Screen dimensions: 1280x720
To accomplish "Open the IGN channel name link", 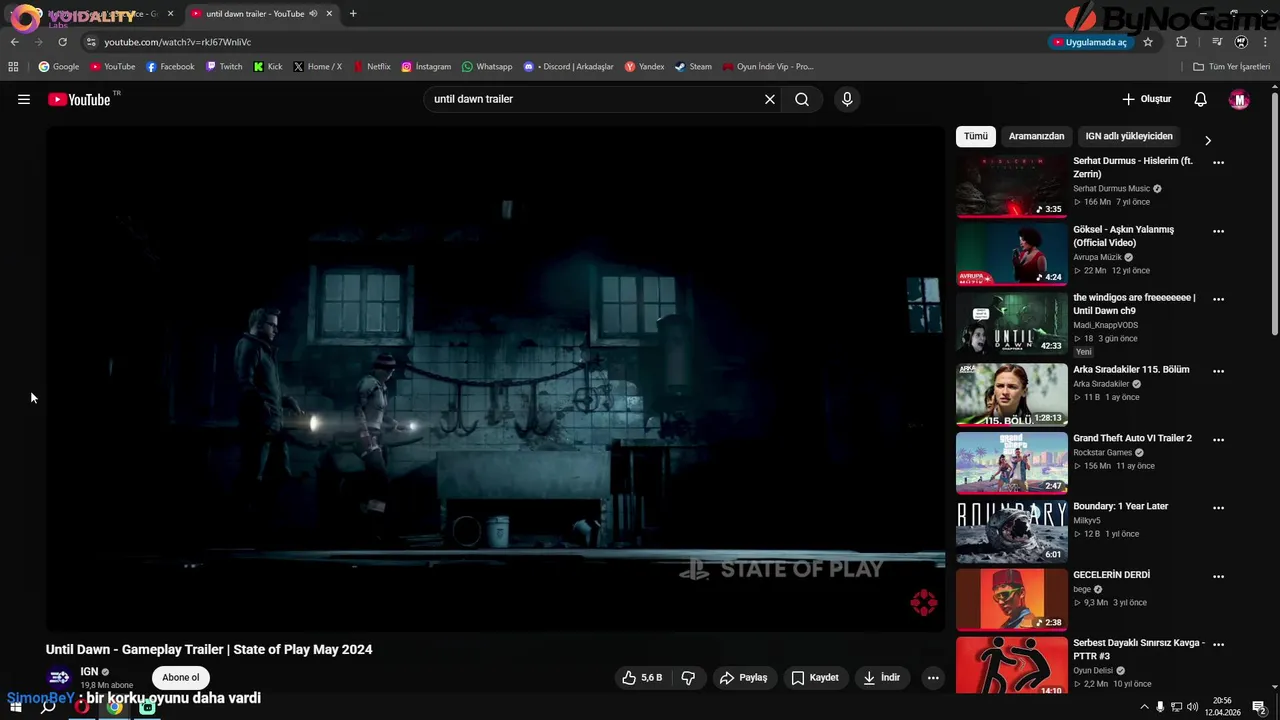I will (x=89, y=671).
